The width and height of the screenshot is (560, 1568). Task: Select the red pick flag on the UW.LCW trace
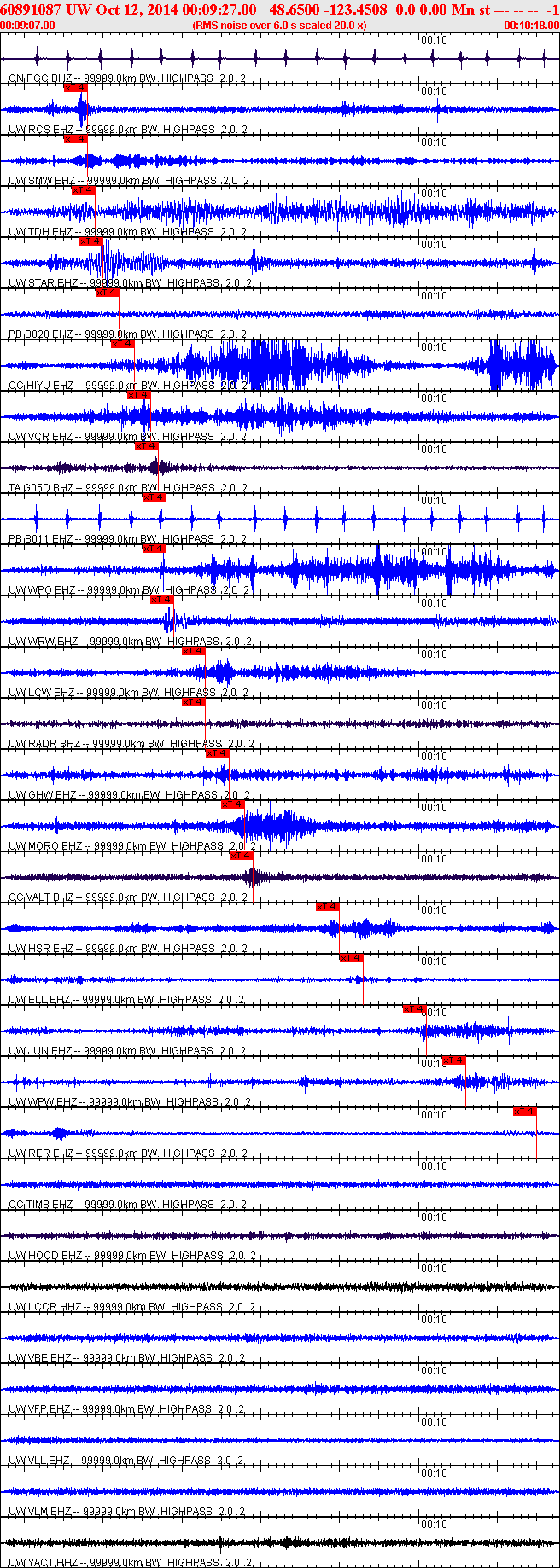194,651
